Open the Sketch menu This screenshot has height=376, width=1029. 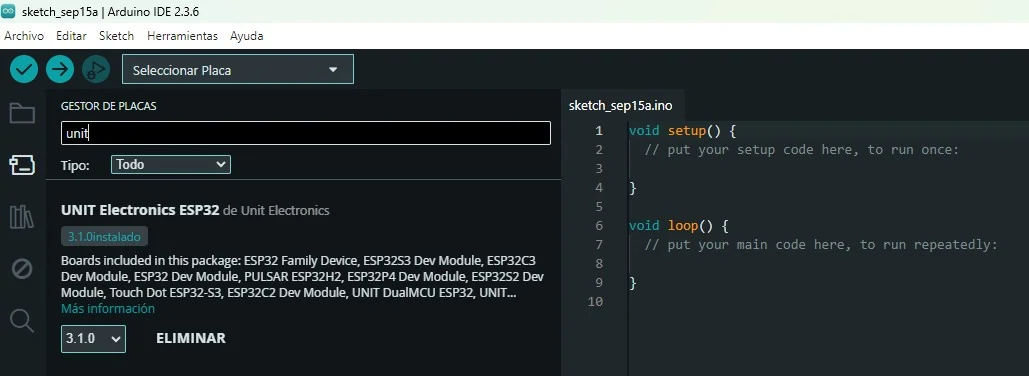click(x=116, y=36)
